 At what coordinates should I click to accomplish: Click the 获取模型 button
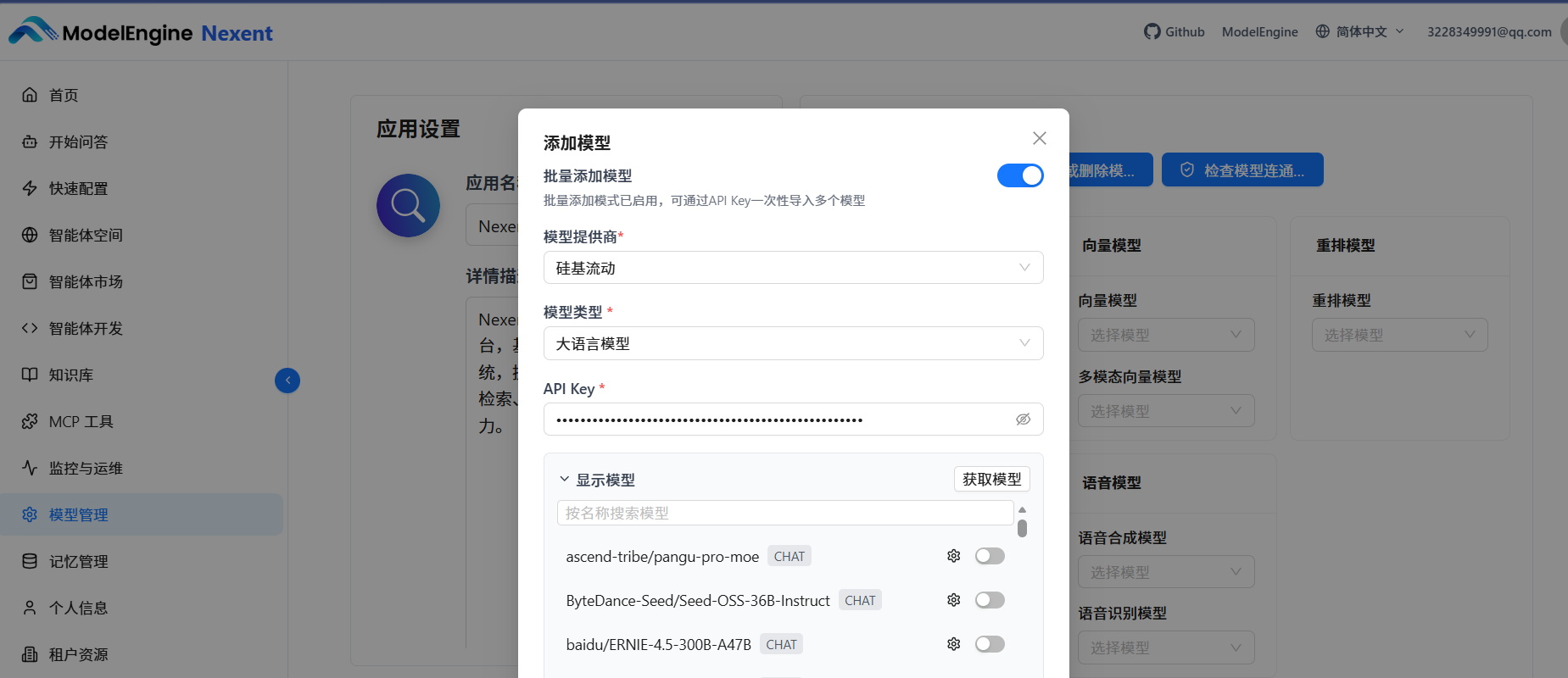(x=992, y=479)
